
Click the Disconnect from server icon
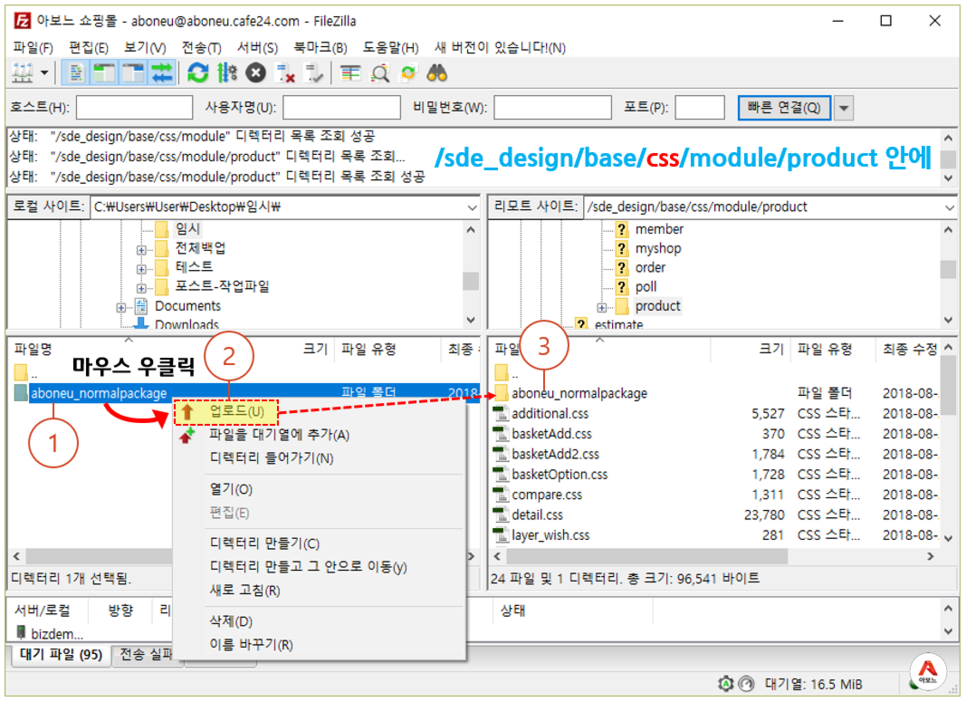tap(285, 73)
